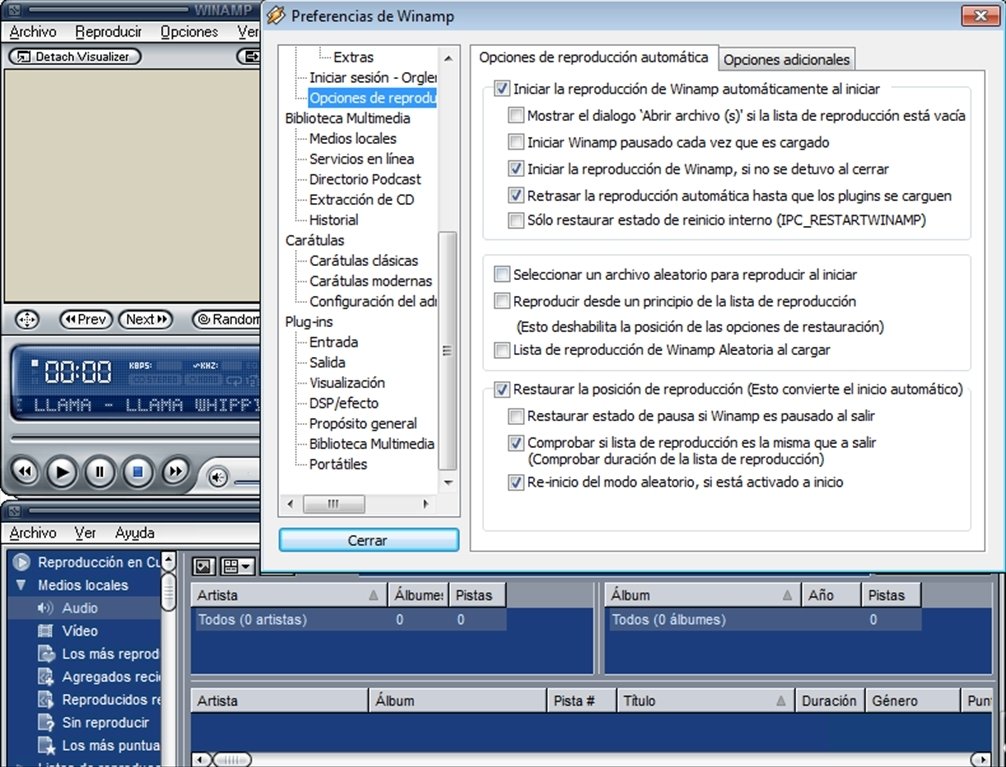Select Reproducción en Curso icon in library
1006x767 pixels.
pyautogui.click(x=22, y=562)
